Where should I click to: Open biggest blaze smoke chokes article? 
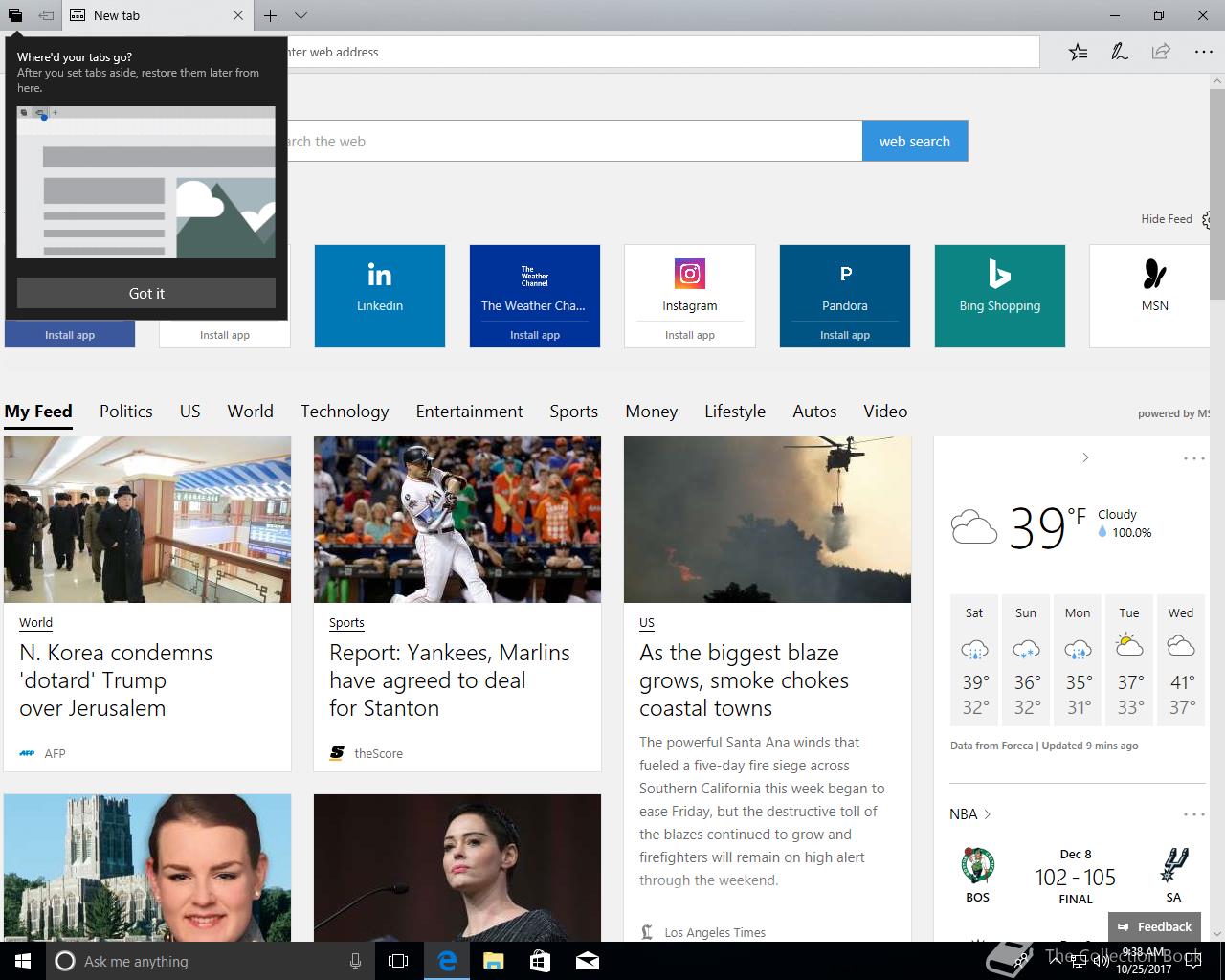[x=745, y=680]
